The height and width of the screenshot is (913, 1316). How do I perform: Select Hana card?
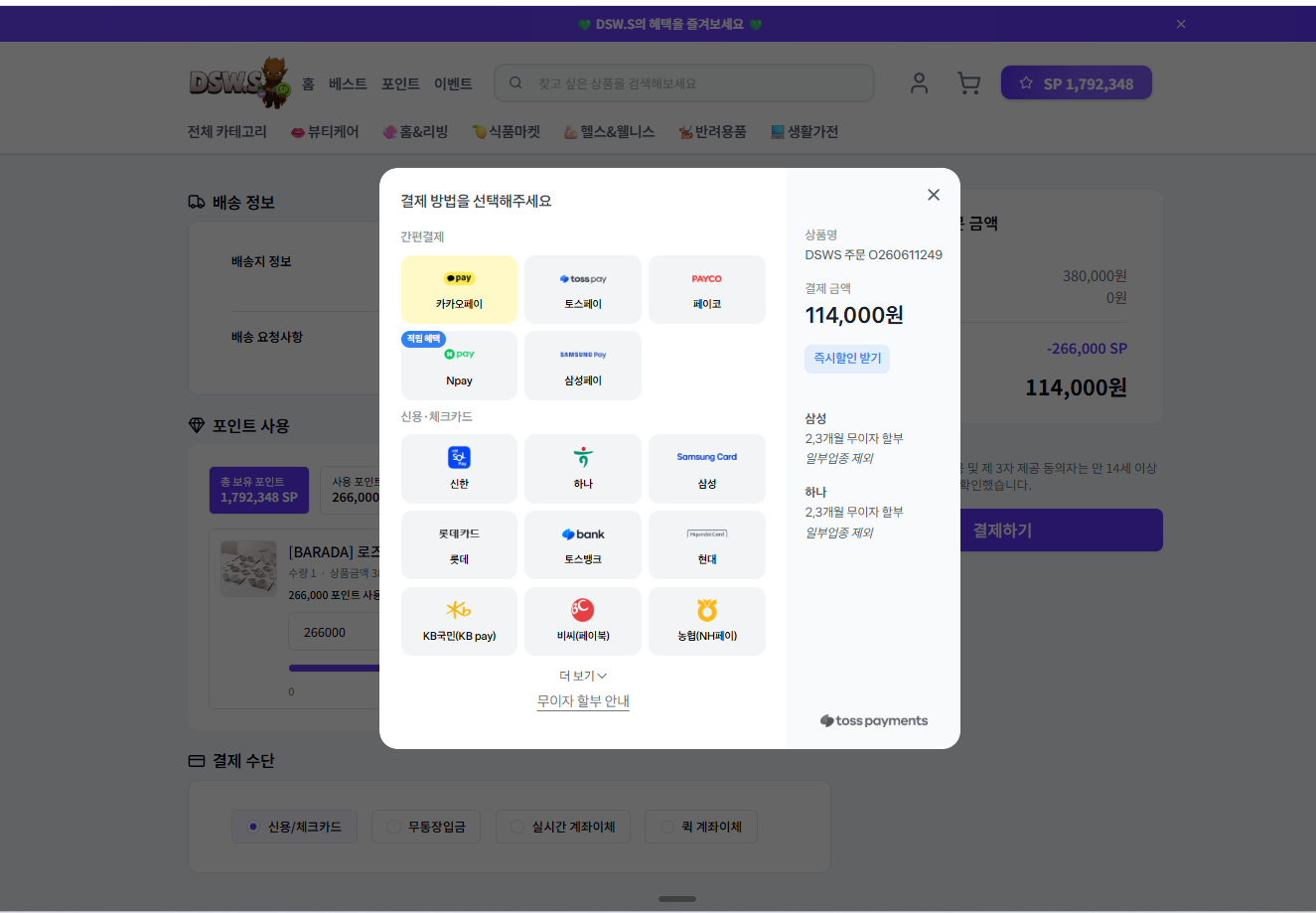point(583,468)
